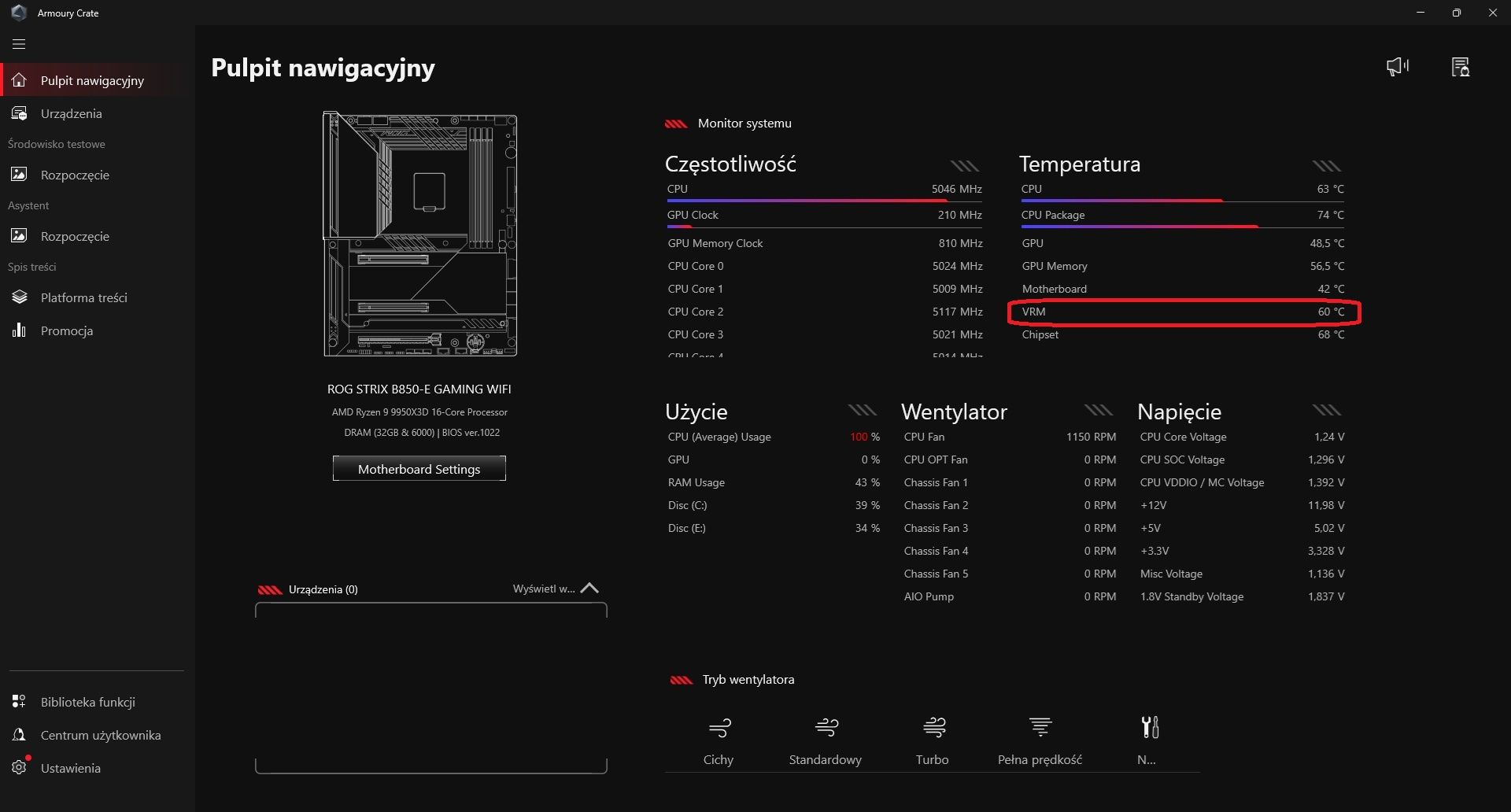Screen dimensions: 1511x812
Task: Click the GPU Memory temperature row
Action: [x=1183, y=266]
